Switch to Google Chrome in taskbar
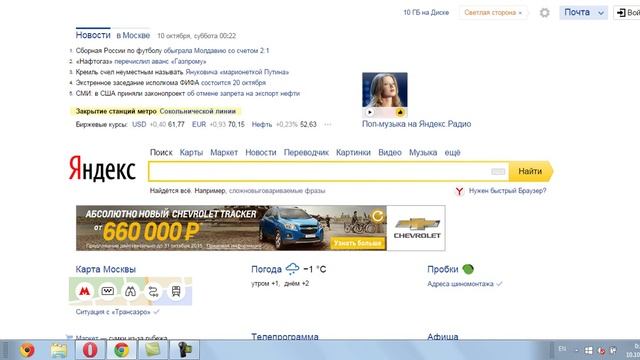640x360 pixels. point(121,350)
